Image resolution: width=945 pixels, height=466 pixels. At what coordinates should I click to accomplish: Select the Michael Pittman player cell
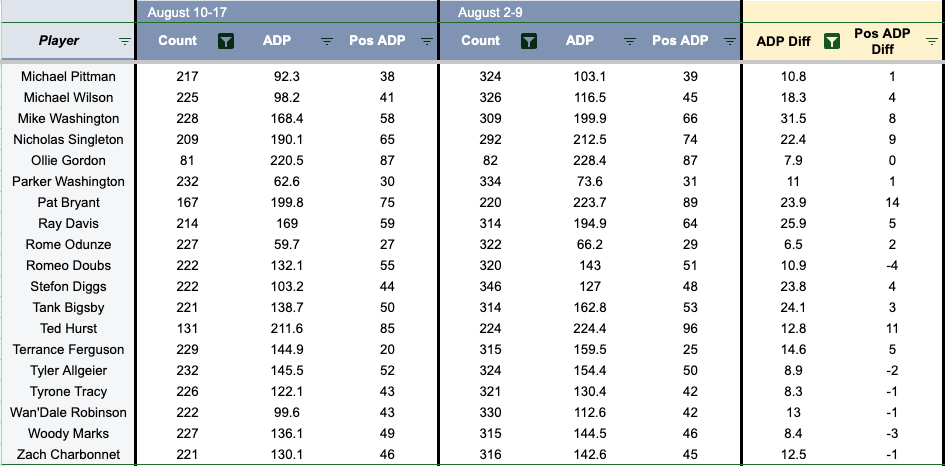(x=68, y=77)
